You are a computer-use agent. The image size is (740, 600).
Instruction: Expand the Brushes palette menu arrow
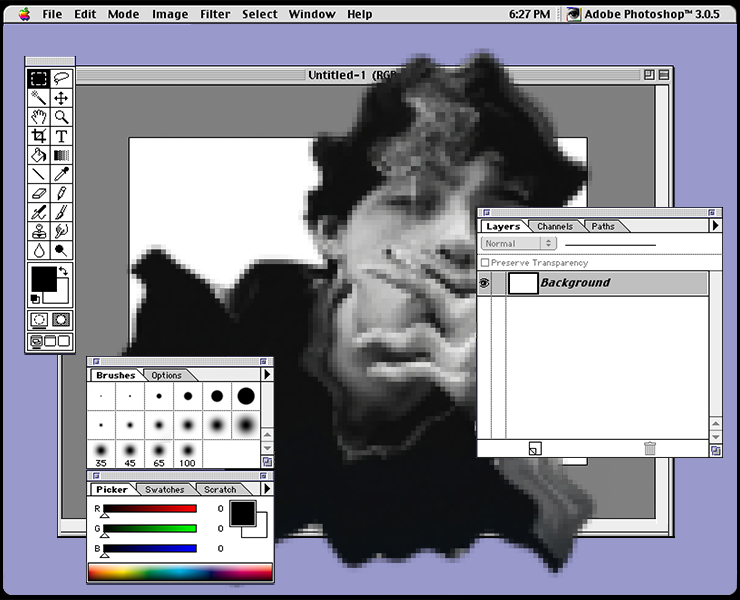[x=267, y=375]
